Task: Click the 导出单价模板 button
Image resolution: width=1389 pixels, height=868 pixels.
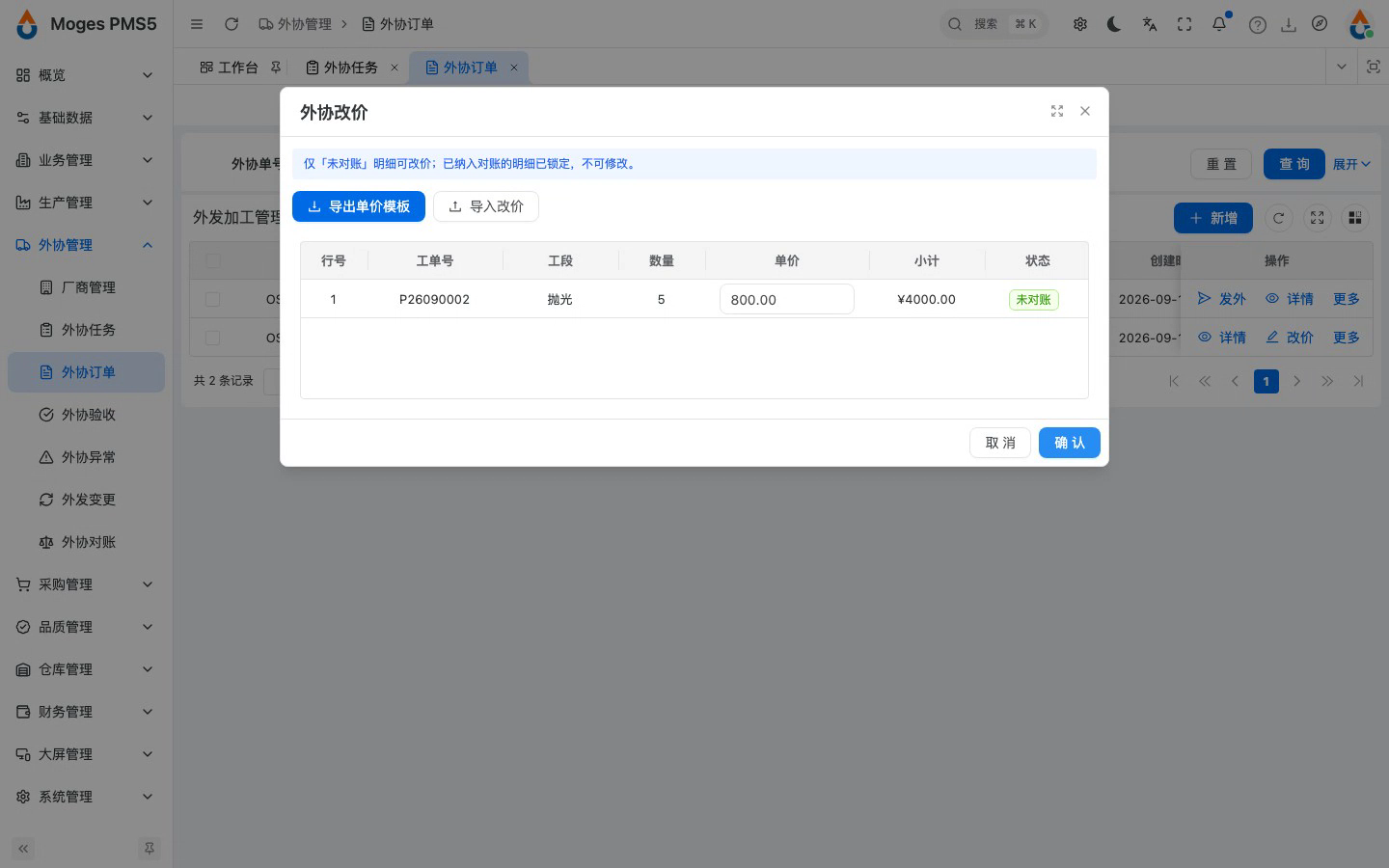Action: 359,206
